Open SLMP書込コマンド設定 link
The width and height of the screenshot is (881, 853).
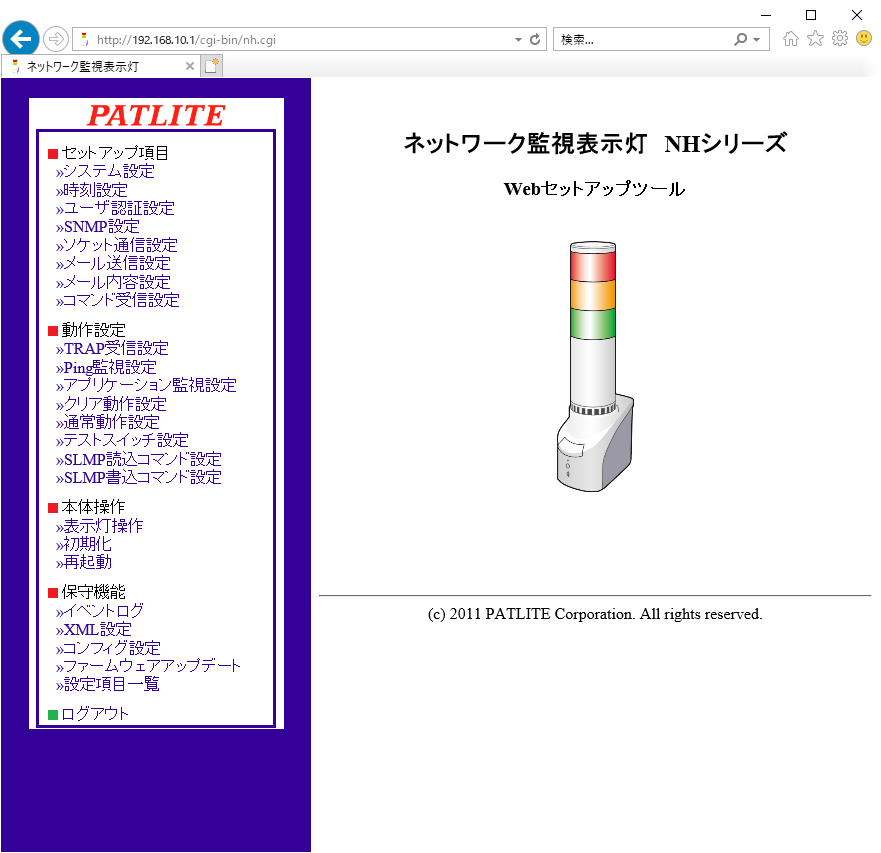pyautogui.click(x=139, y=477)
